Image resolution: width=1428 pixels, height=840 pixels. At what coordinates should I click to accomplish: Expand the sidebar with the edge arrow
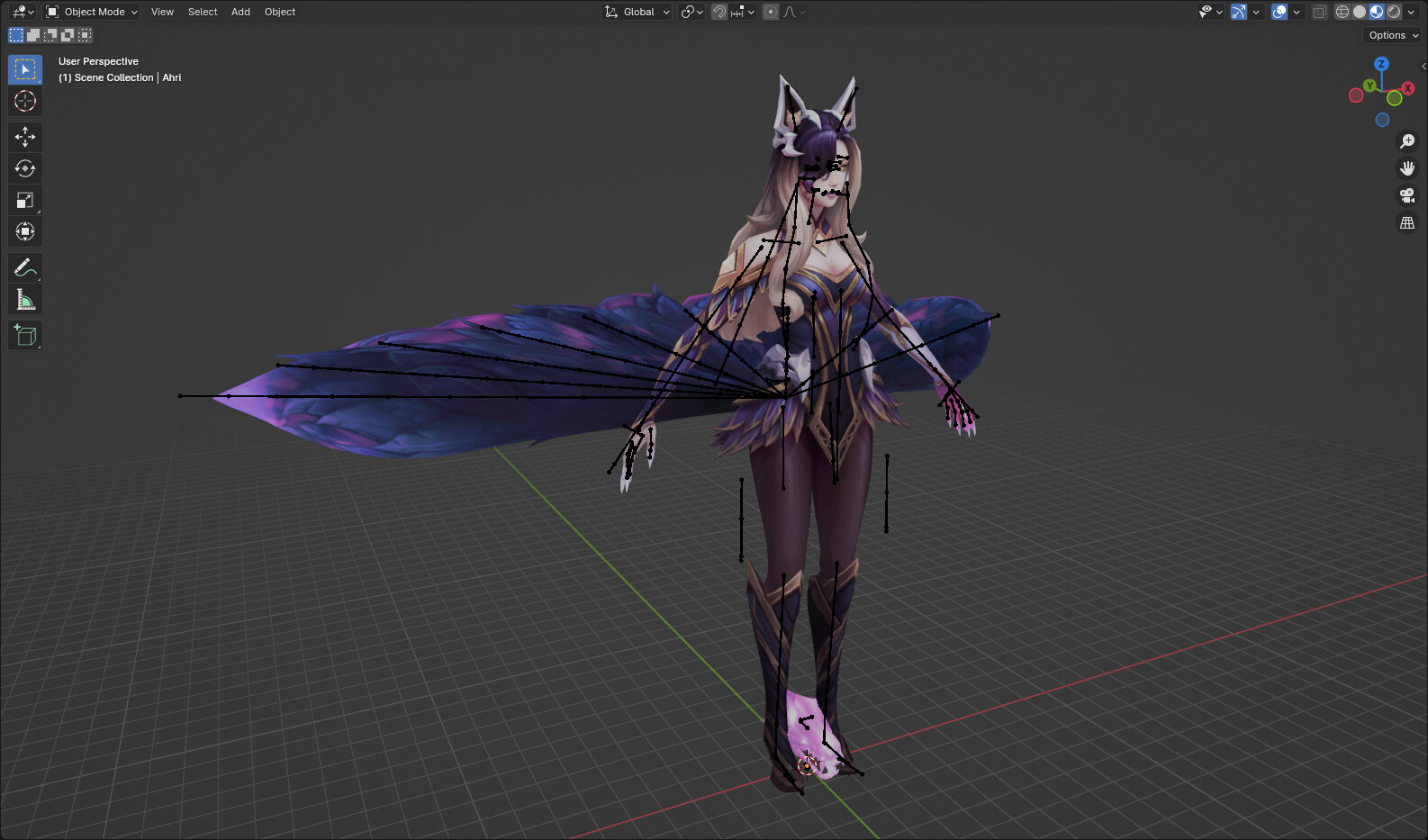tap(1423, 66)
